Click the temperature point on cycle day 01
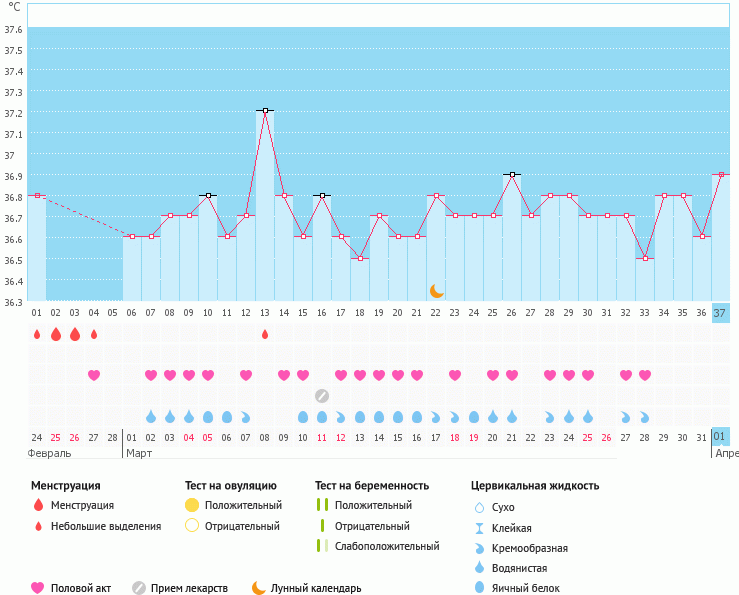Image resolution: width=739 pixels, height=595 pixels. coord(37,195)
